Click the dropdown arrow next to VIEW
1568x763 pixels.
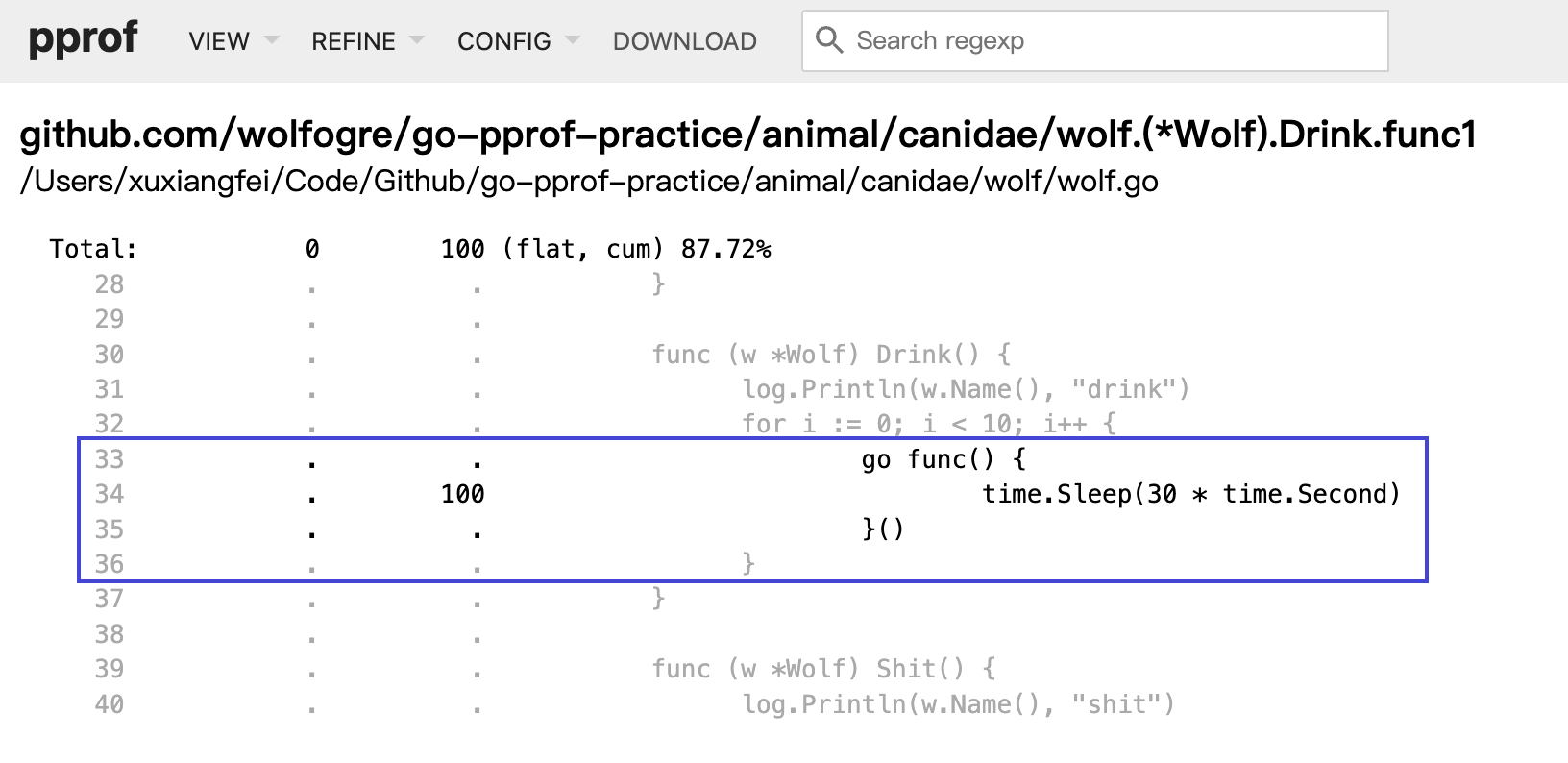click(x=272, y=40)
